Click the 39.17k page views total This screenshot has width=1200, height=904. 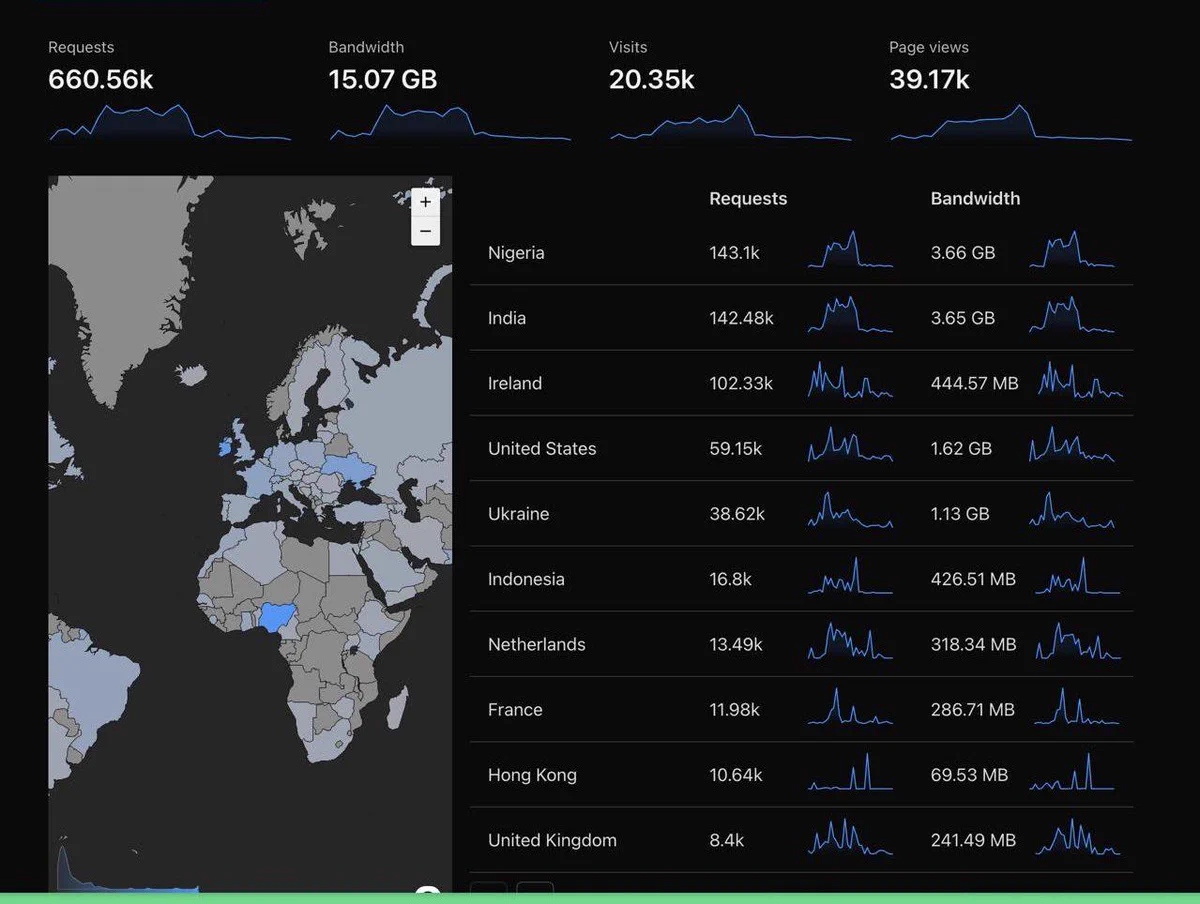[x=929, y=80]
